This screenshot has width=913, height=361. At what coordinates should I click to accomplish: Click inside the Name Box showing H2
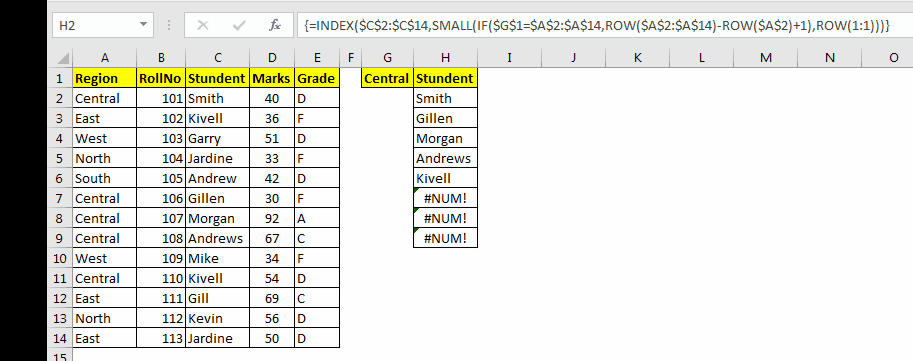(95, 26)
